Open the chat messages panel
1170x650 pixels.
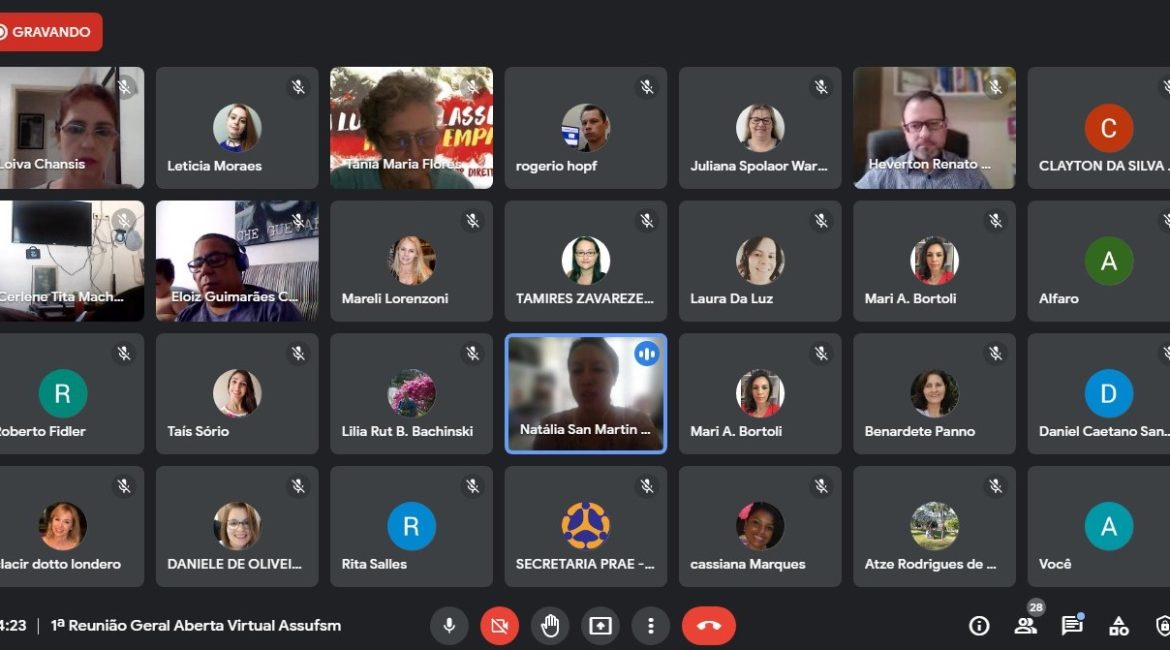(1072, 626)
